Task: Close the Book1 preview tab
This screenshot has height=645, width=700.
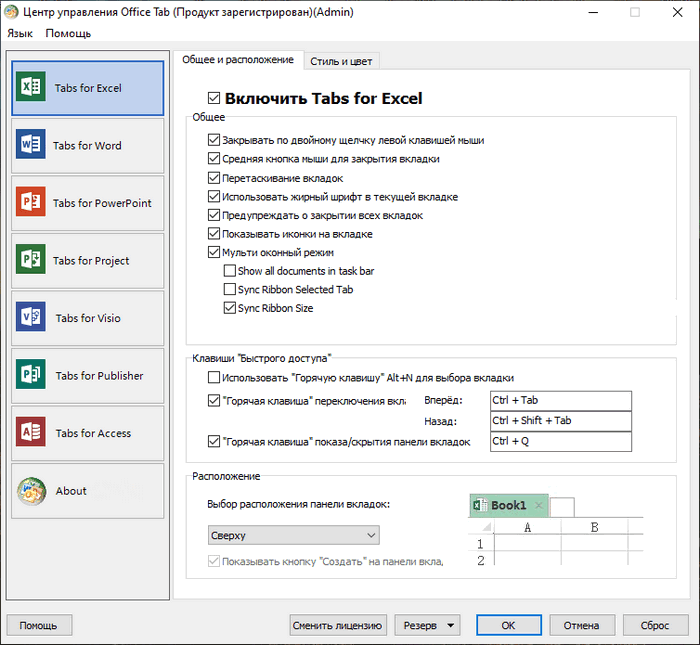Action: pyautogui.click(x=539, y=506)
